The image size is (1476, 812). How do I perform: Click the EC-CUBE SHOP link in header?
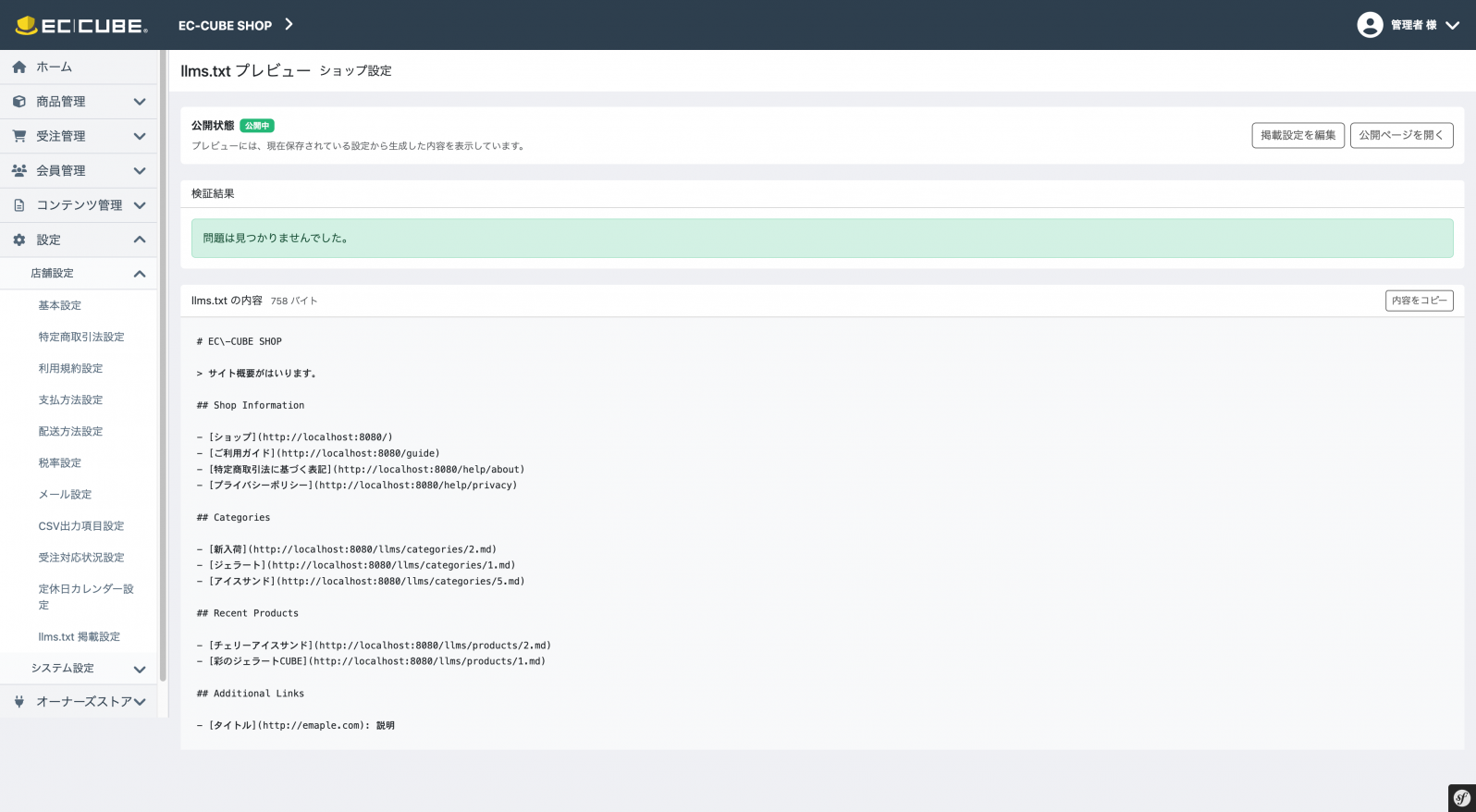[x=225, y=25]
